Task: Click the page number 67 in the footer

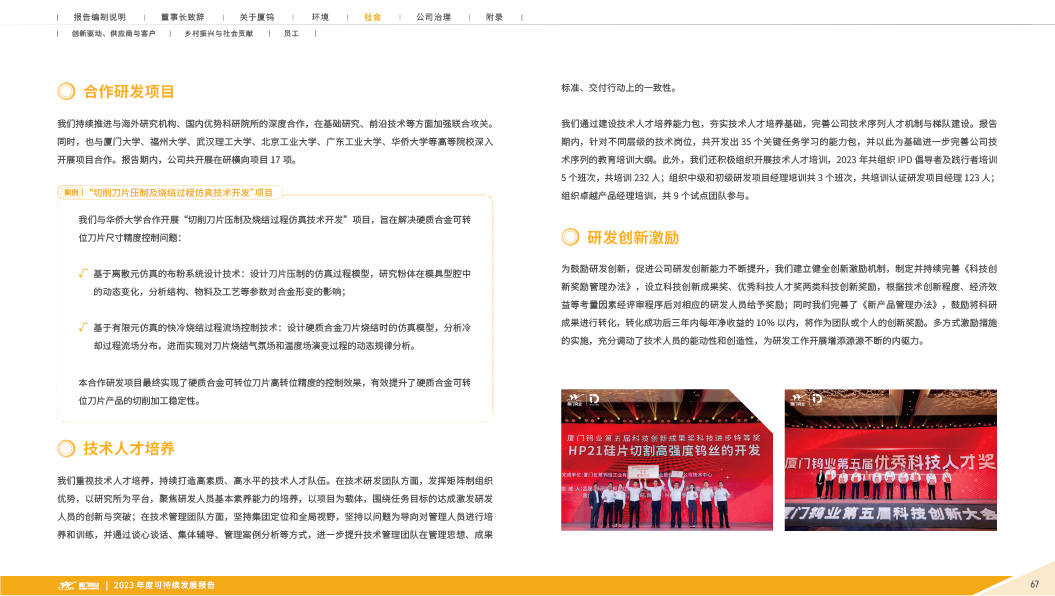Action: coord(1034,584)
